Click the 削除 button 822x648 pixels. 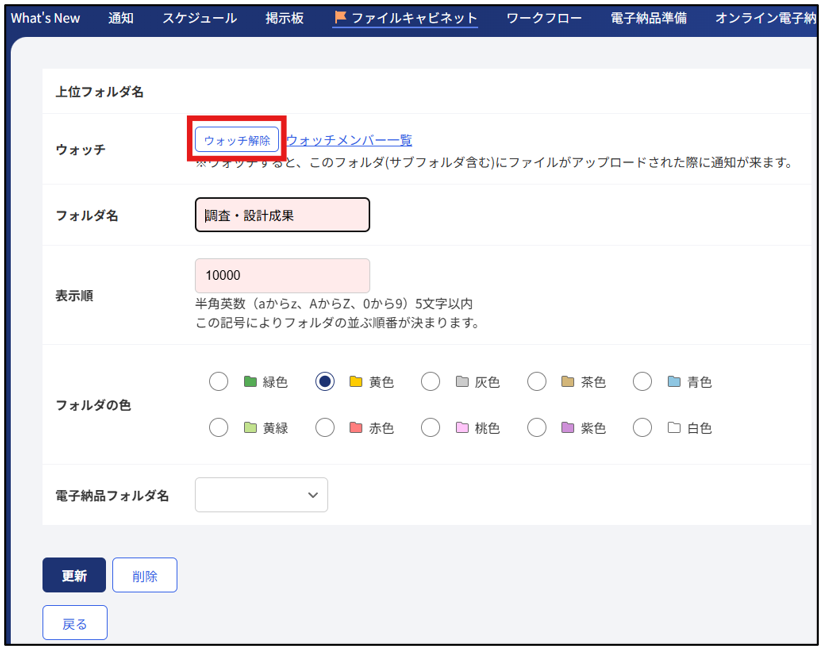pyautogui.click(x=145, y=575)
